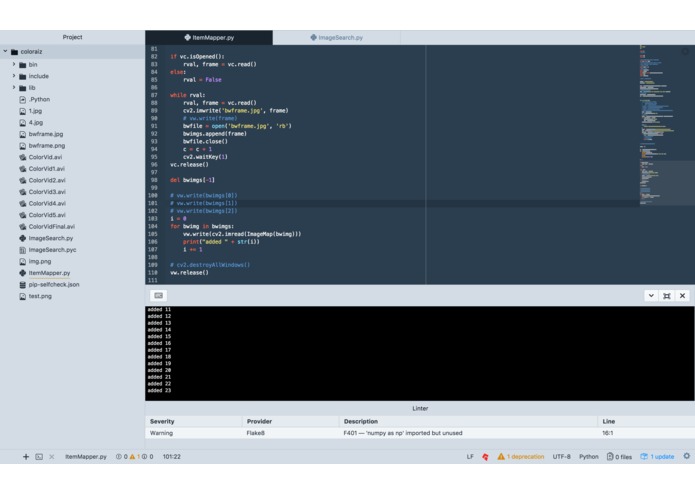Open ColorVidFinal.avi in the project tree

point(51,226)
